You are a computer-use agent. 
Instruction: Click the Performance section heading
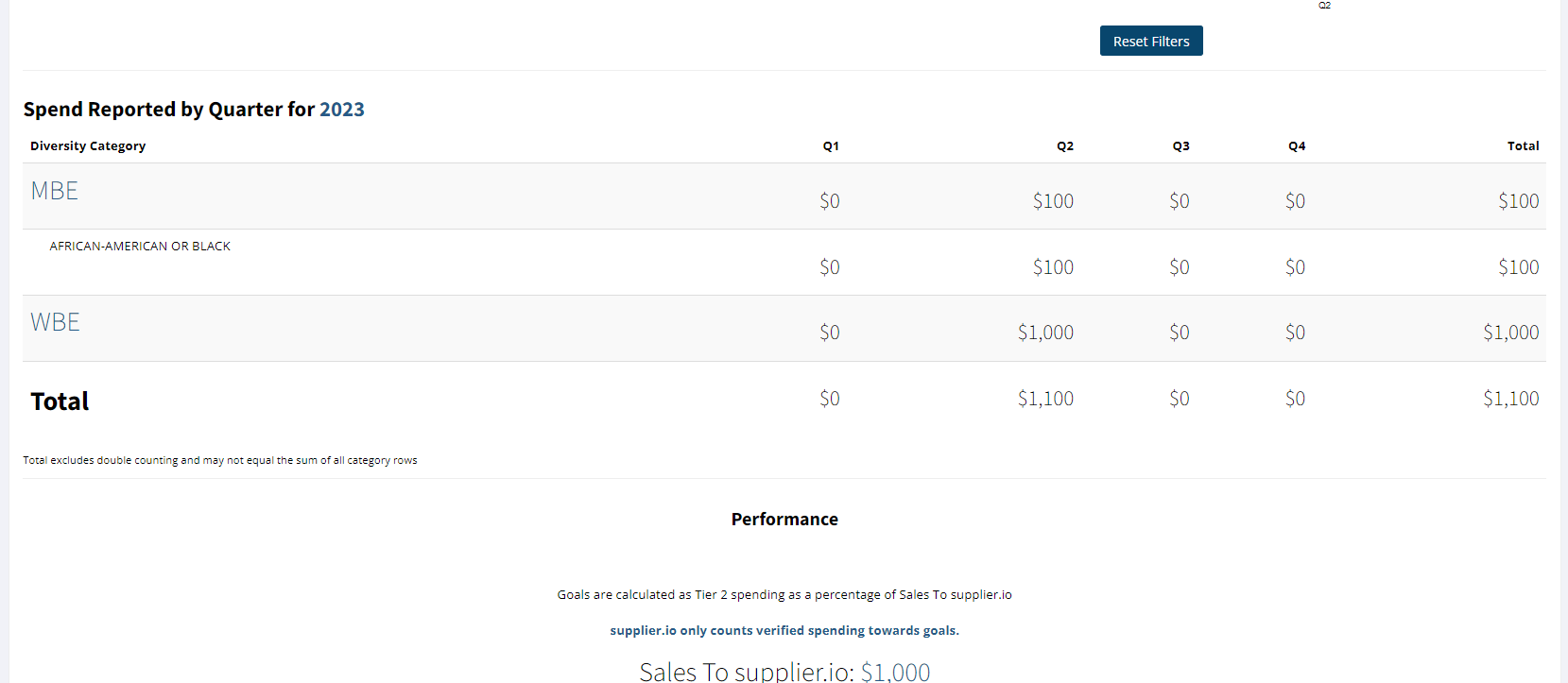pos(784,519)
